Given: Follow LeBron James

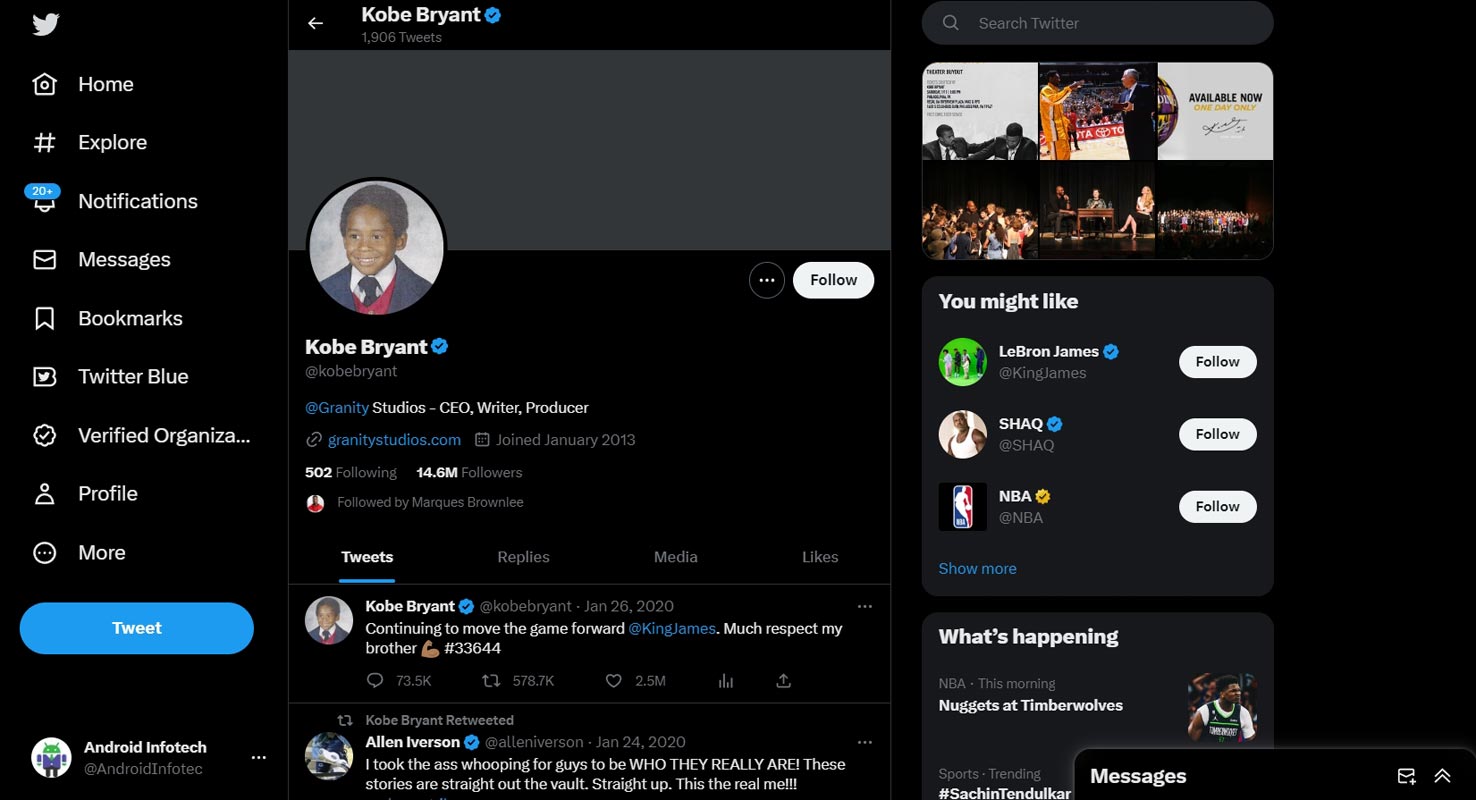Looking at the screenshot, I should (x=1217, y=362).
